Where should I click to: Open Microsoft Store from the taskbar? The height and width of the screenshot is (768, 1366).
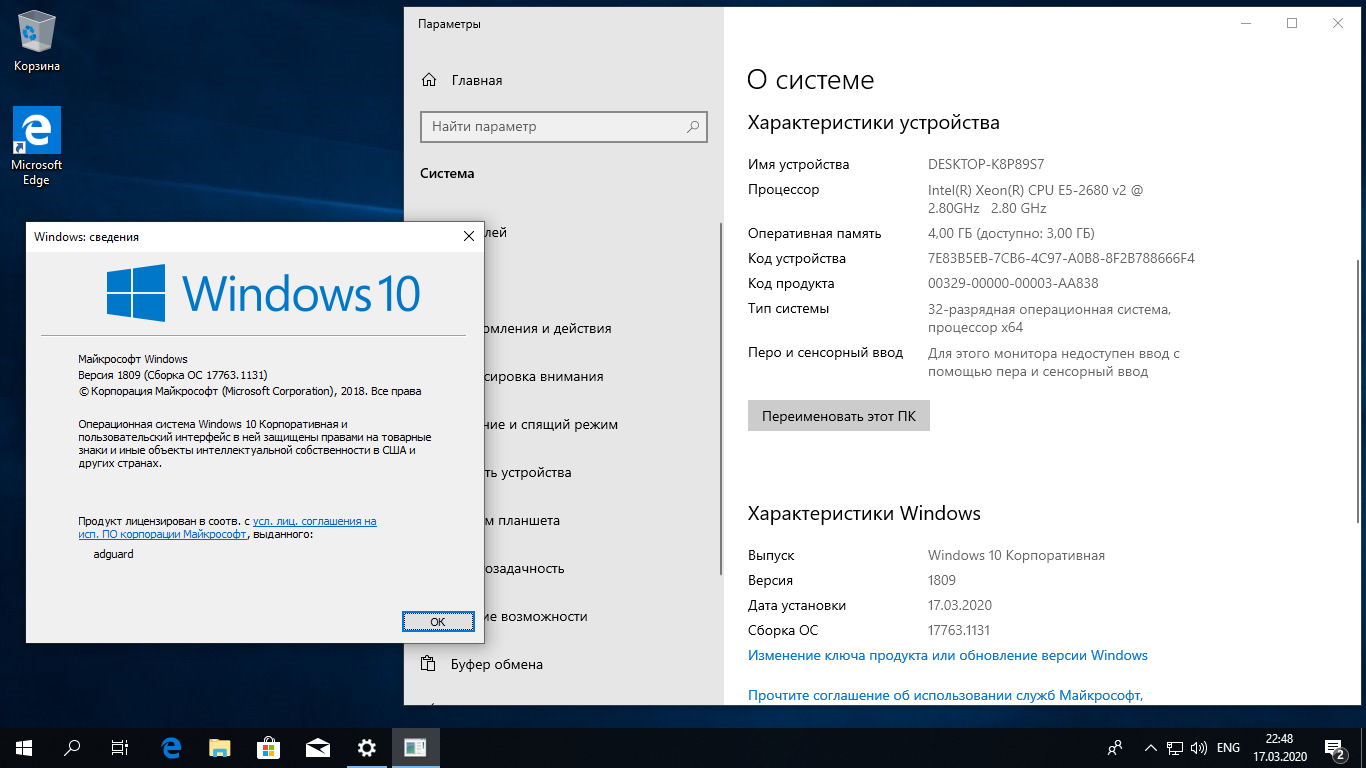269,747
